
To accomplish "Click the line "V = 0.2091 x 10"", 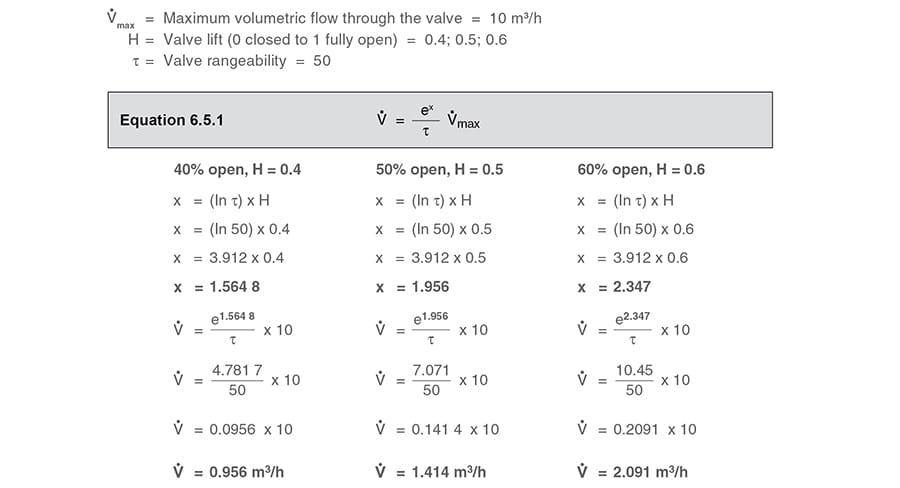I will coord(636,429).
